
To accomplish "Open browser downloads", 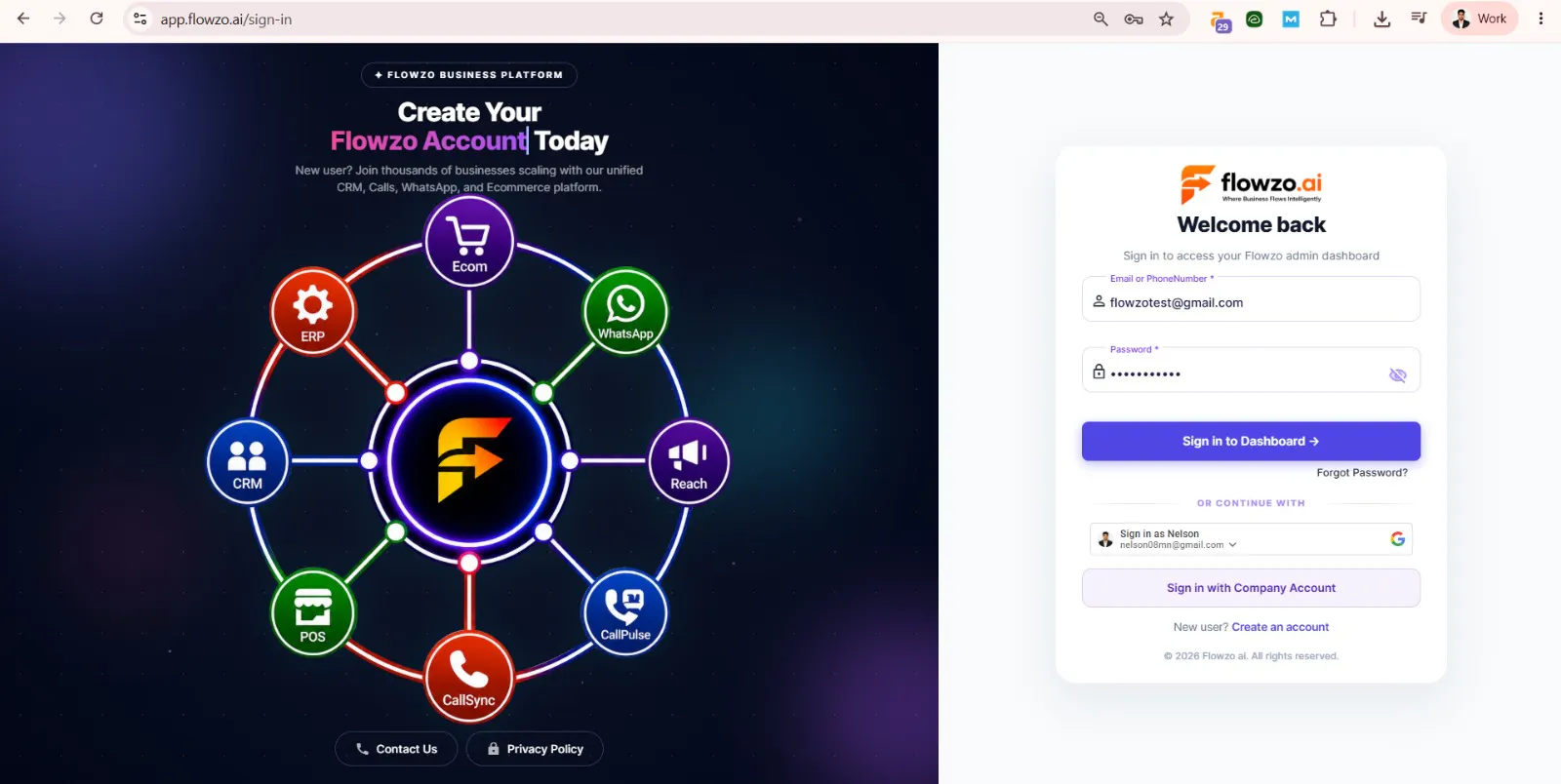I will tap(1382, 19).
